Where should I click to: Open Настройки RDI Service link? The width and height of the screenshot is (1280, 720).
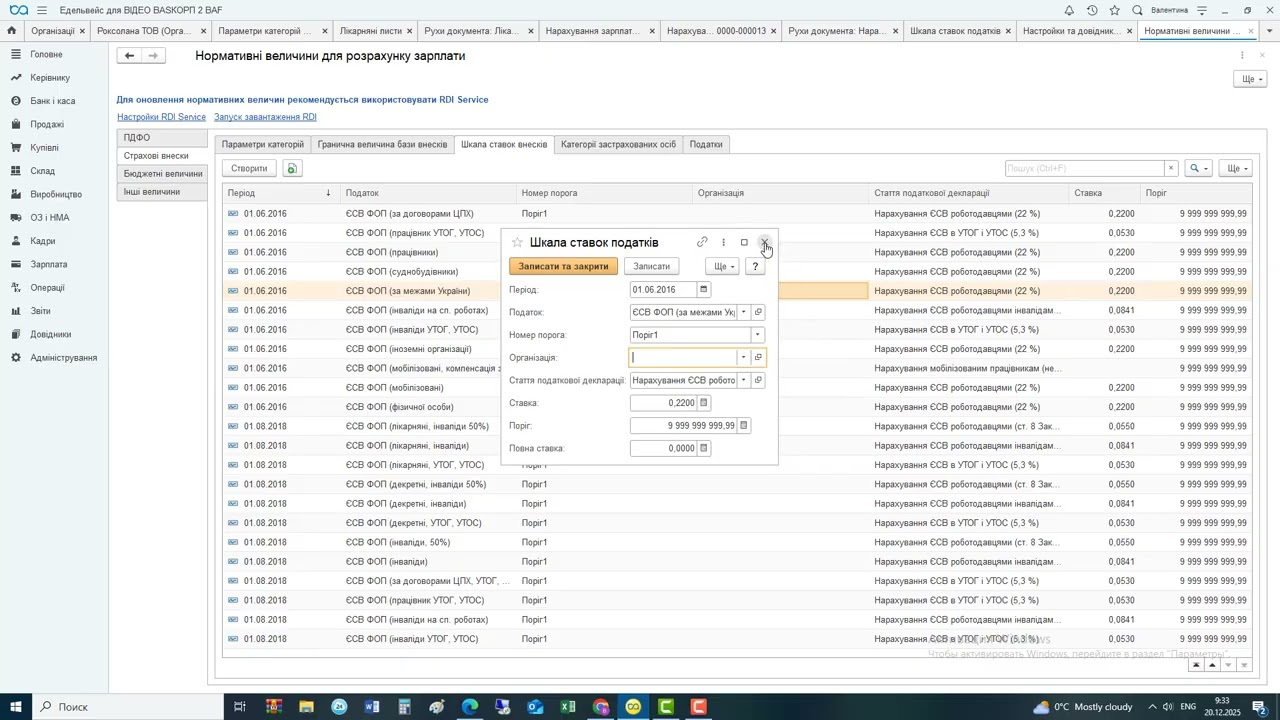[x=162, y=117]
